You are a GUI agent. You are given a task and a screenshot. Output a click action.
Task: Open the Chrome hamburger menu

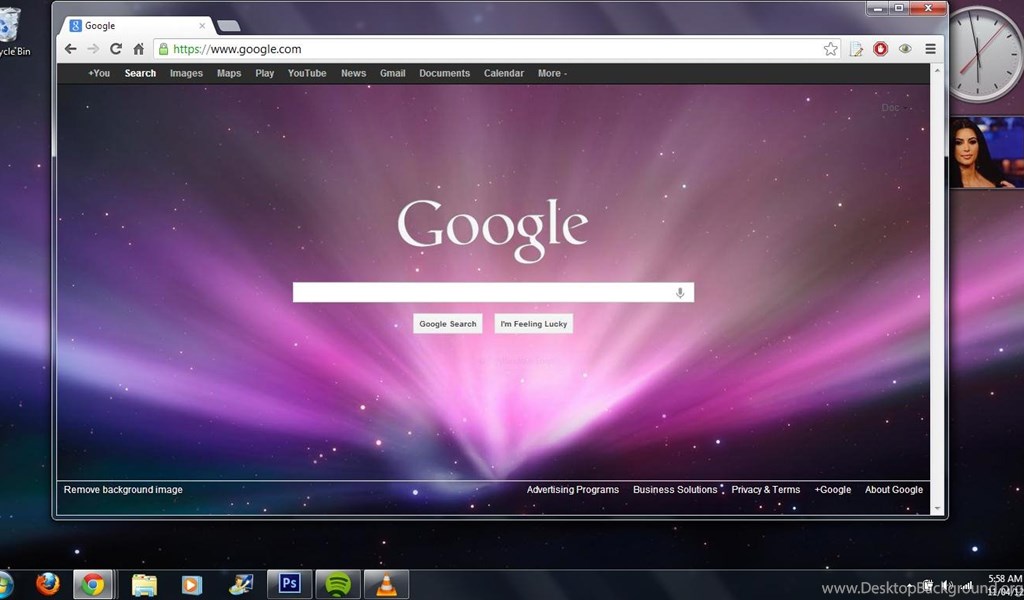pyautogui.click(x=931, y=49)
